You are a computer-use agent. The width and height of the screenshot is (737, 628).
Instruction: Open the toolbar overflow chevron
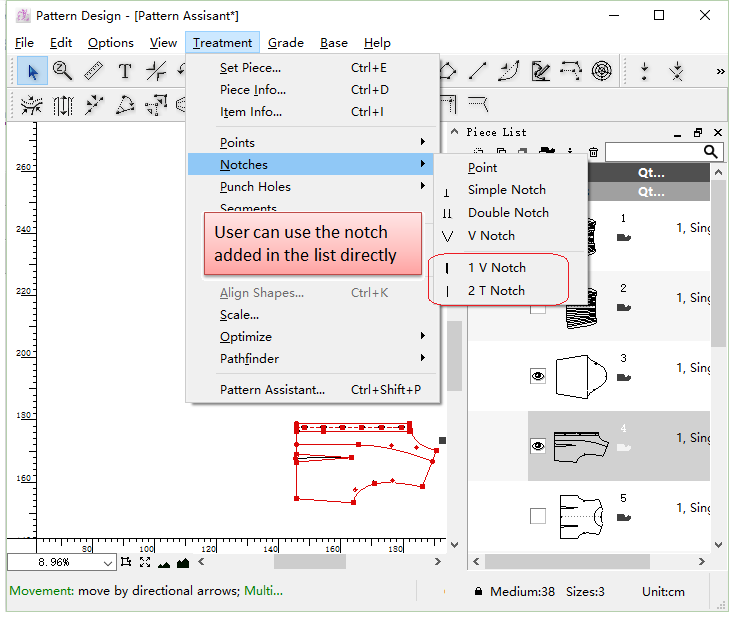(x=720, y=72)
